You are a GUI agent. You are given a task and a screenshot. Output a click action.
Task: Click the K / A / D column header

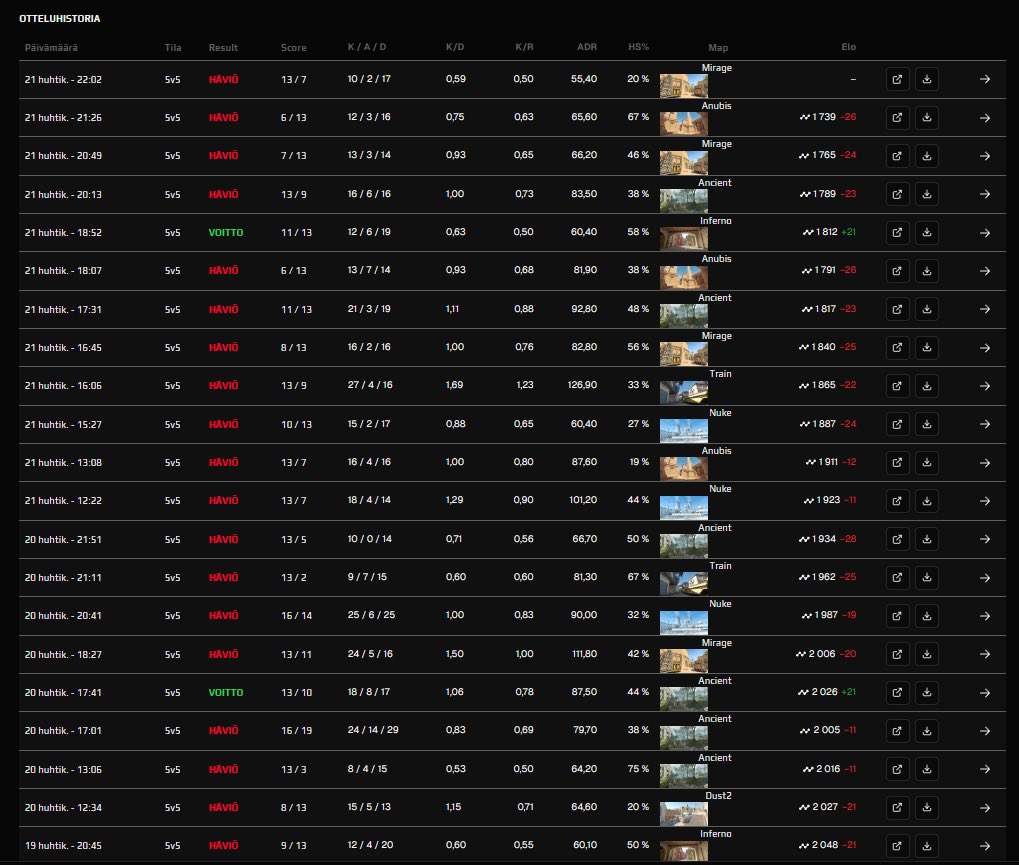(367, 47)
